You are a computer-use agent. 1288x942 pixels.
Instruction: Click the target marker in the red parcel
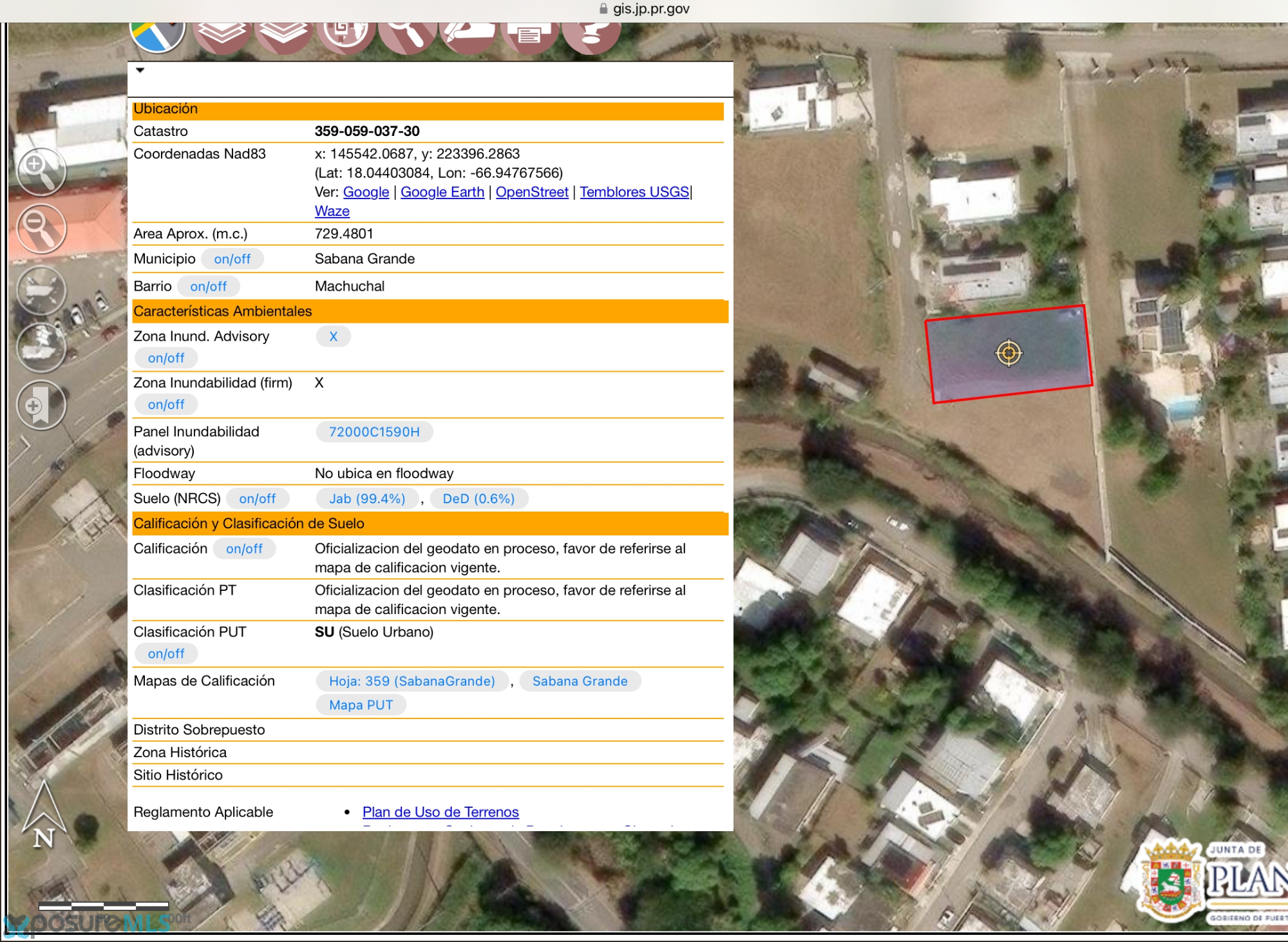[1009, 353]
